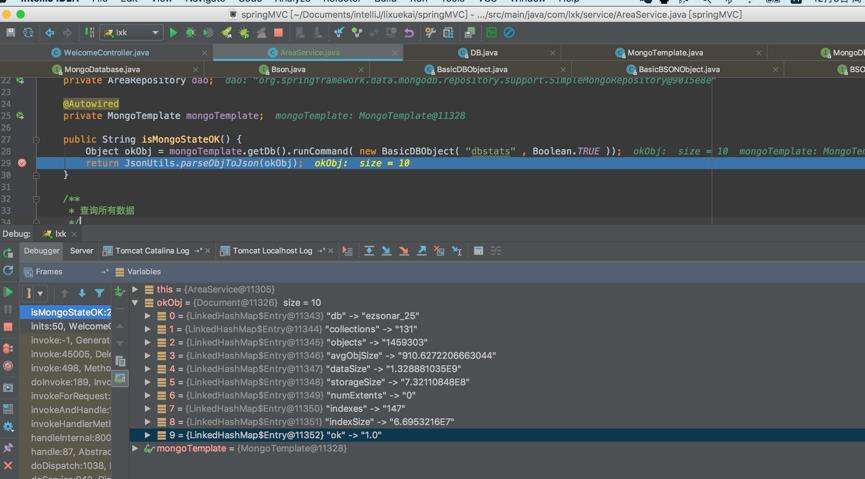865x479 pixels.
Task: Click the Step Into icon
Action: [x=387, y=251]
